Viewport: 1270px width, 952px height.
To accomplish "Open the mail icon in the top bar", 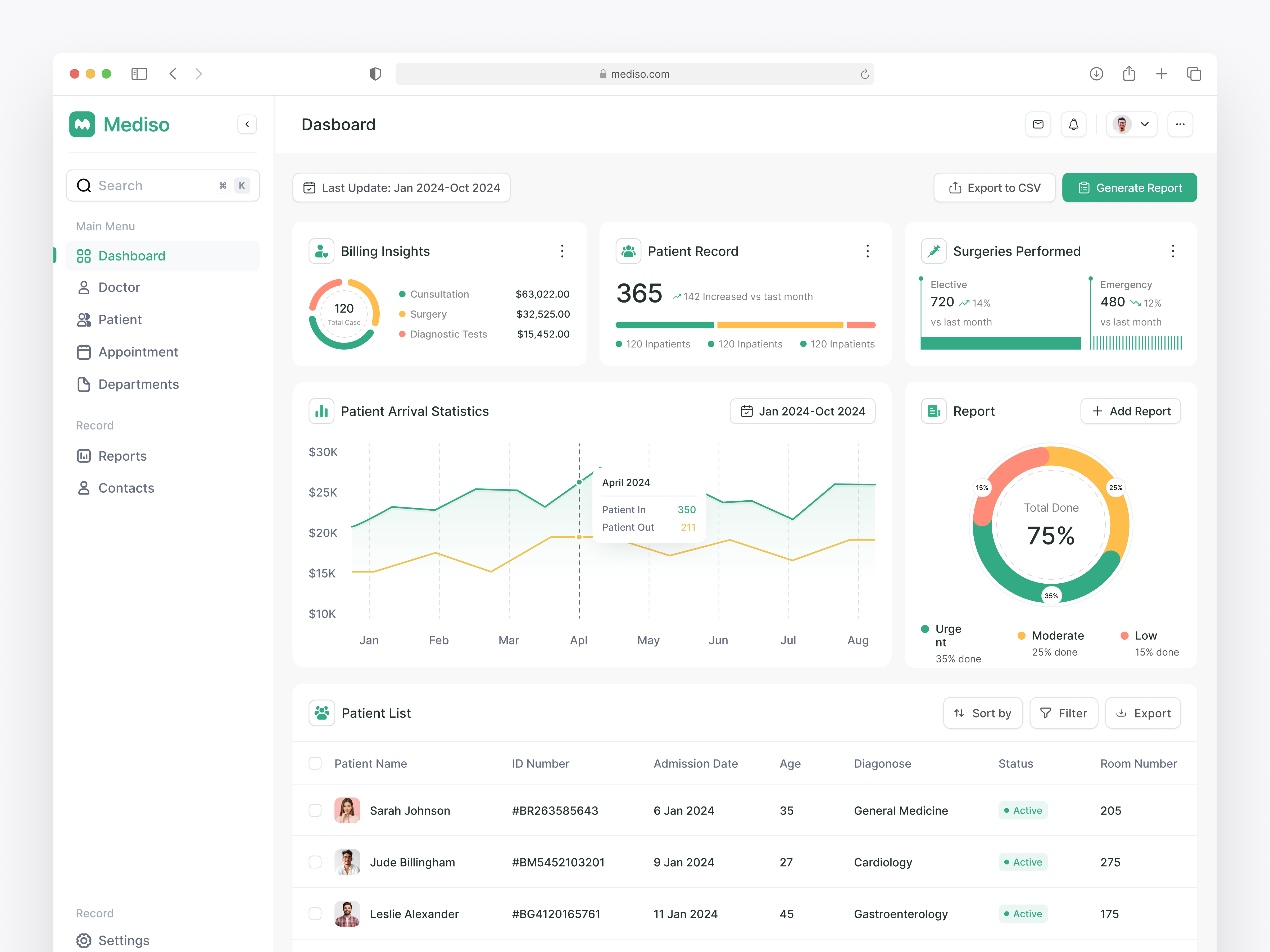I will [x=1038, y=124].
